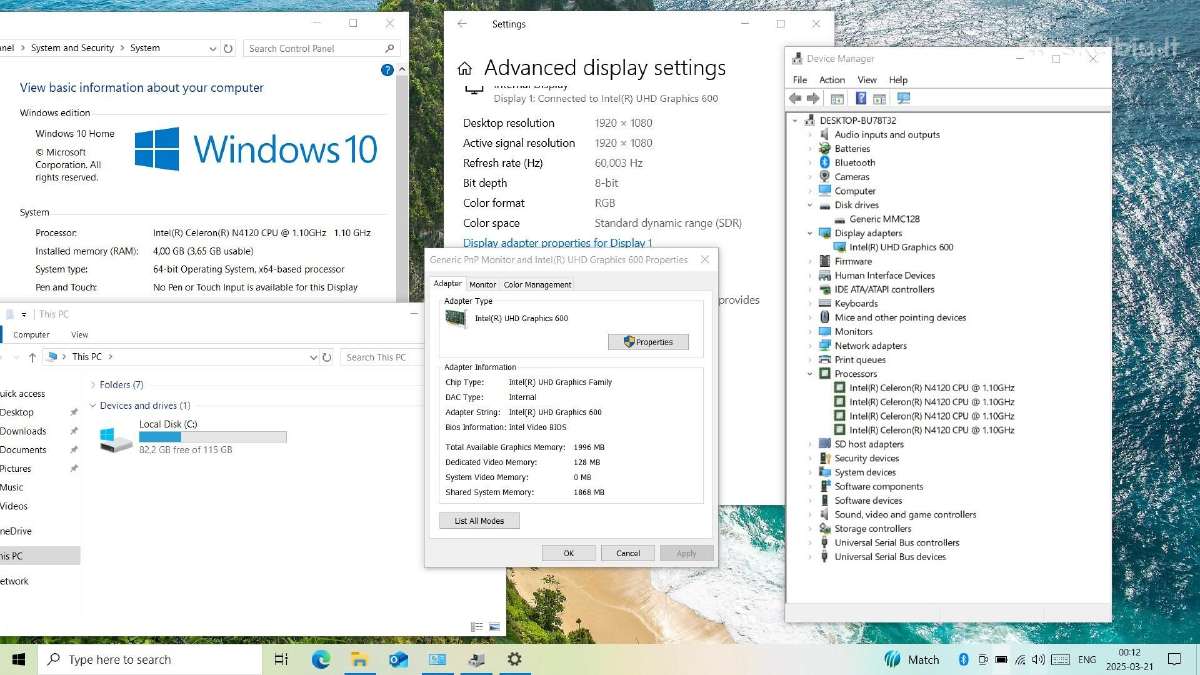Expand the Universal Serial Bus controllers node
The image size is (1200, 675).
click(x=810, y=542)
